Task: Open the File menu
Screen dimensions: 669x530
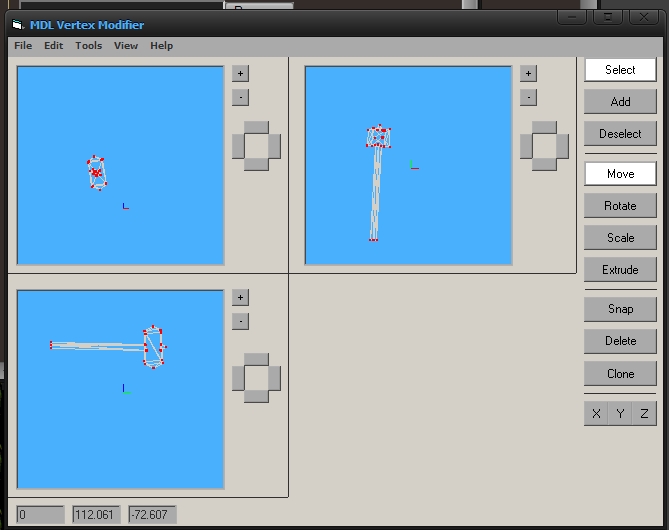Action: click(23, 46)
